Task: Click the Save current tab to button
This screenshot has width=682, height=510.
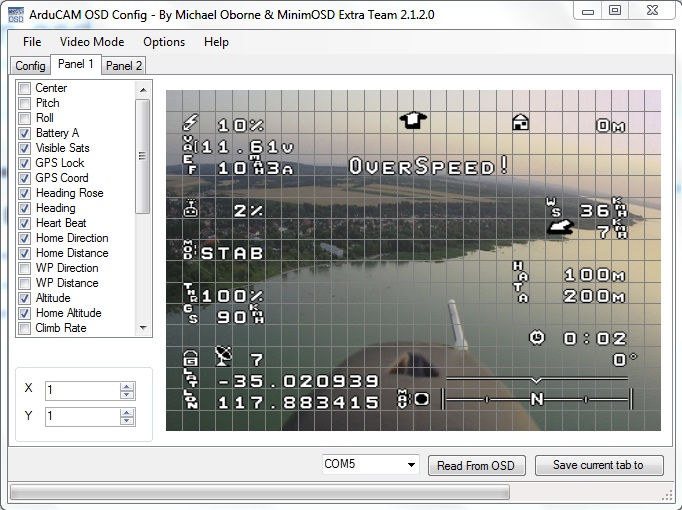Action: (599, 465)
